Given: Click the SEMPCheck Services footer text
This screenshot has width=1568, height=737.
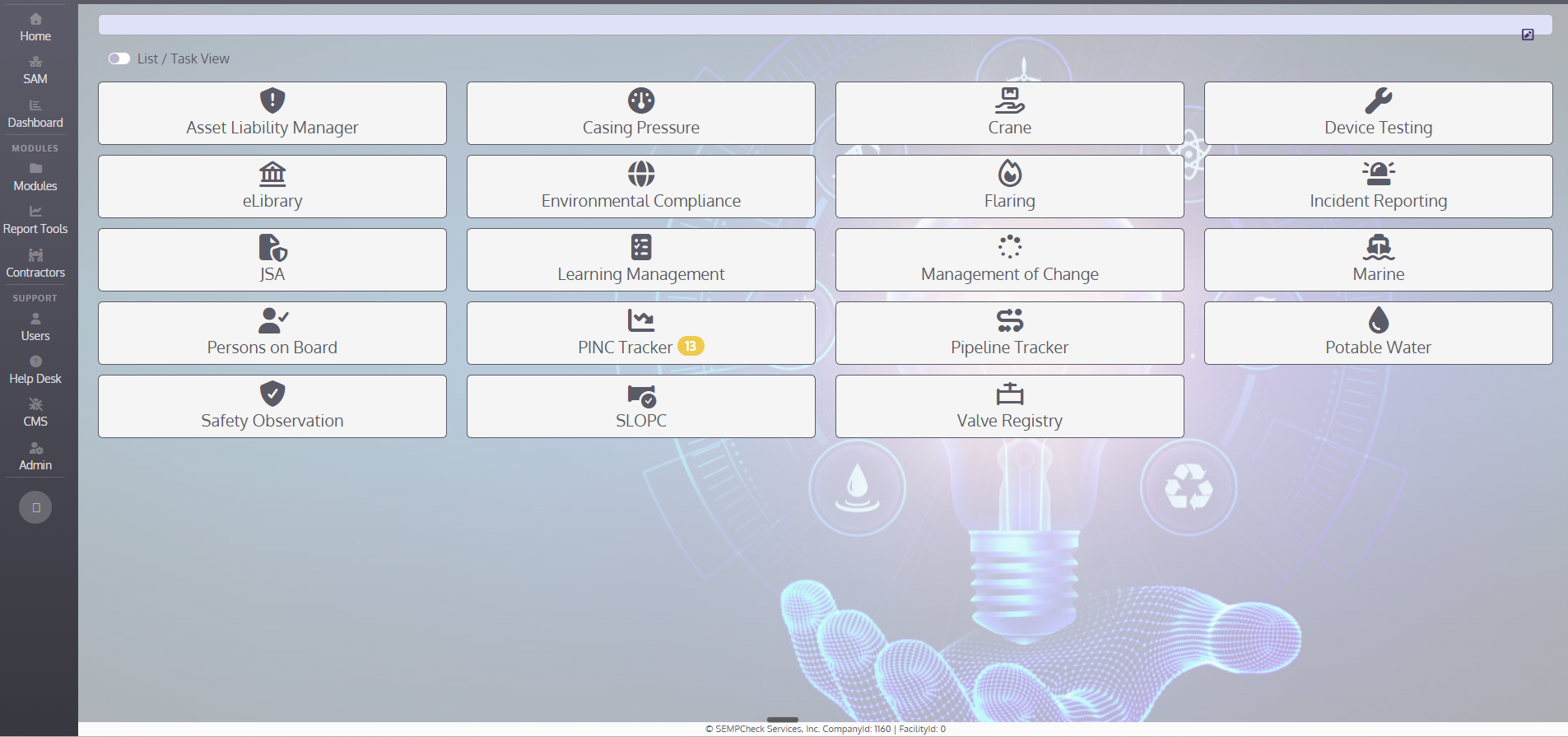Looking at the screenshot, I should tap(826, 729).
